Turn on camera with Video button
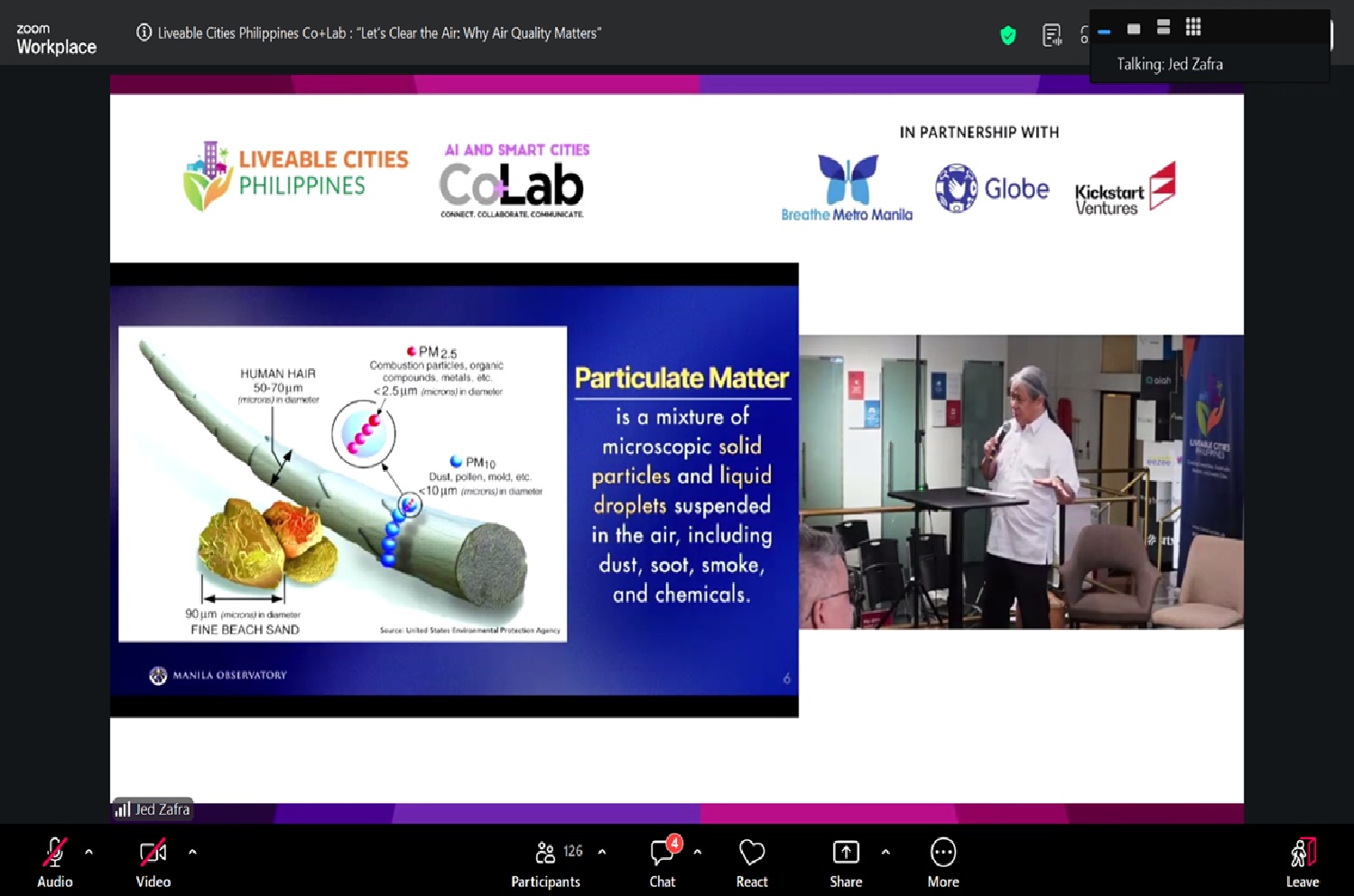Screen dimensions: 1354x896 click(153, 862)
